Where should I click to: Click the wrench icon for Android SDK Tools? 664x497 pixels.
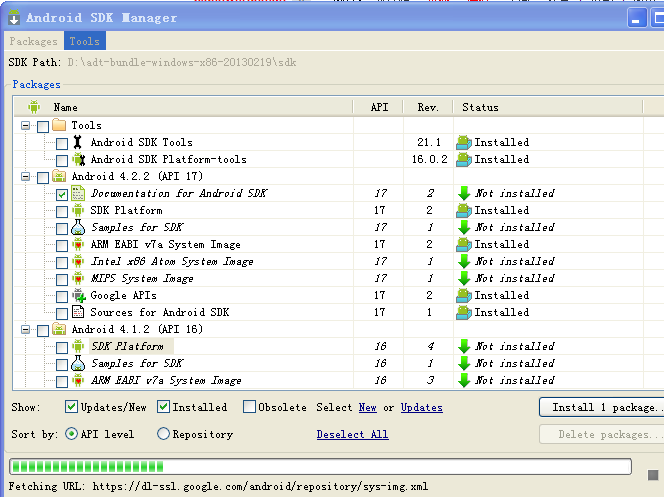(x=77, y=142)
